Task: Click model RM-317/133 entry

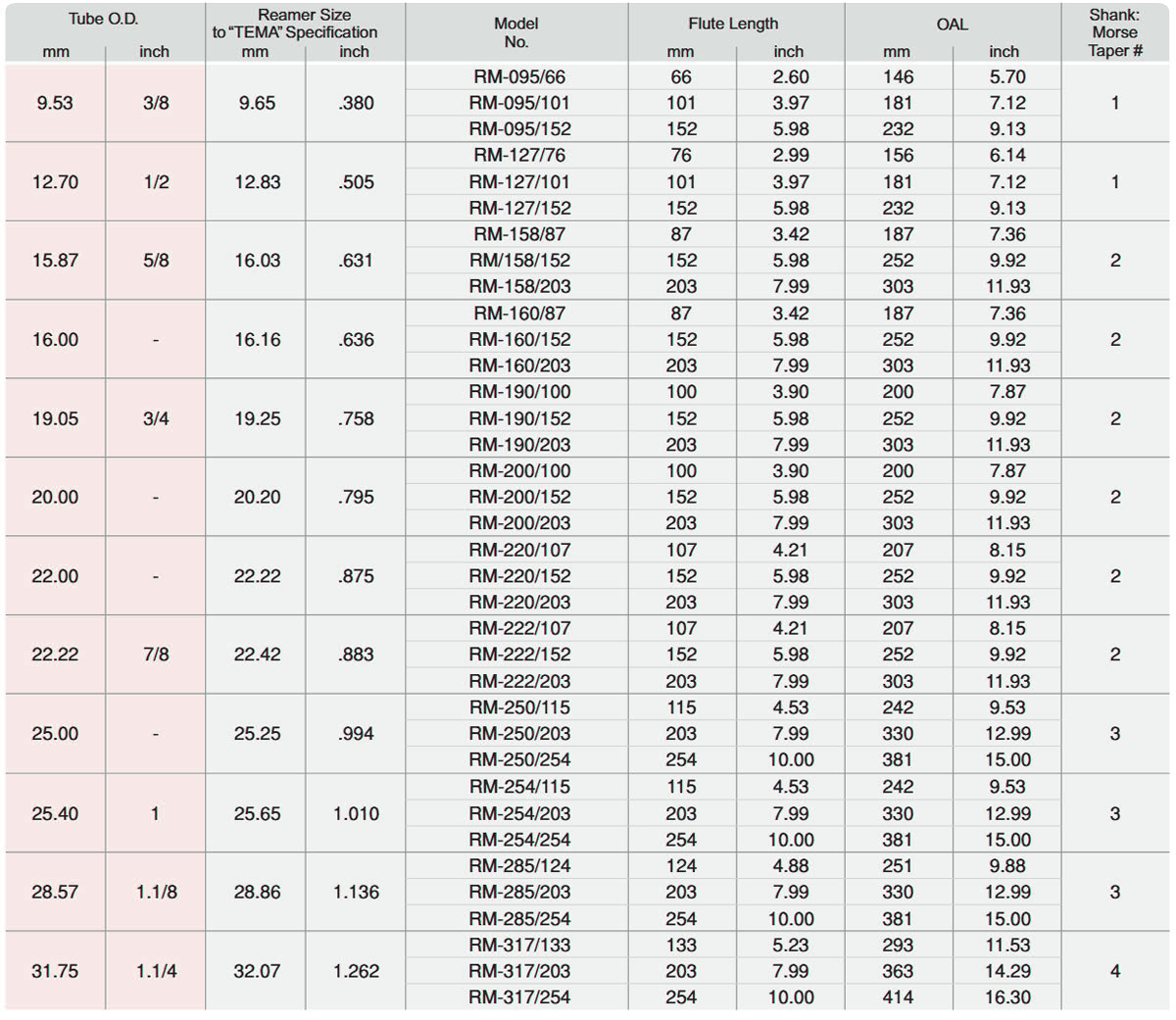Action: [518, 946]
